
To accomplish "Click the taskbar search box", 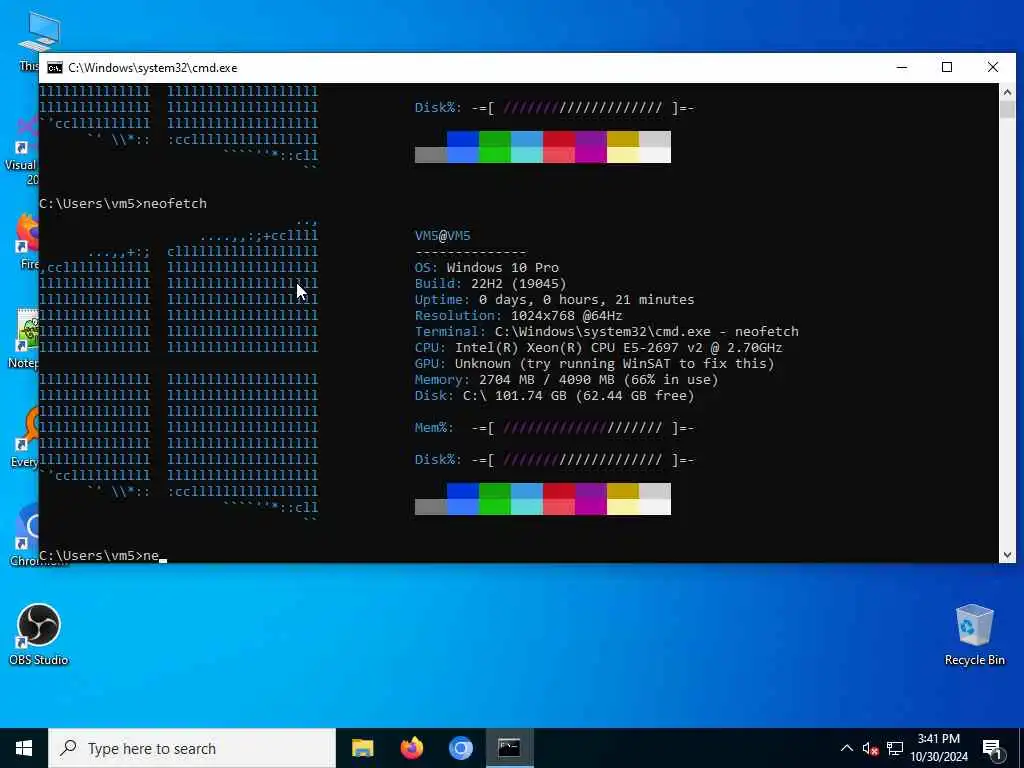I will pyautogui.click(x=192, y=748).
